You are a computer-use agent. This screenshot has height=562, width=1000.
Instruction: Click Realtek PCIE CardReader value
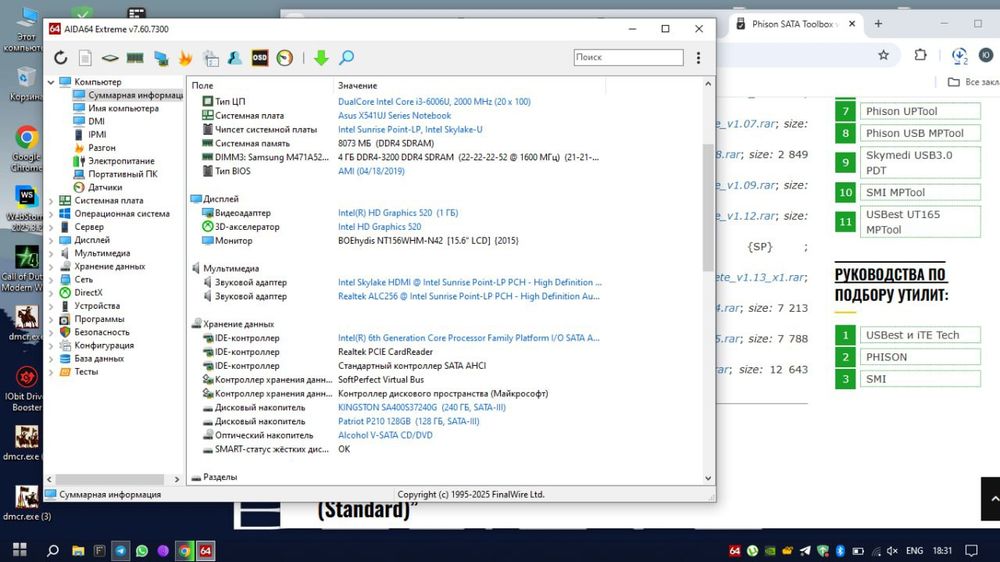tap(385, 352)
